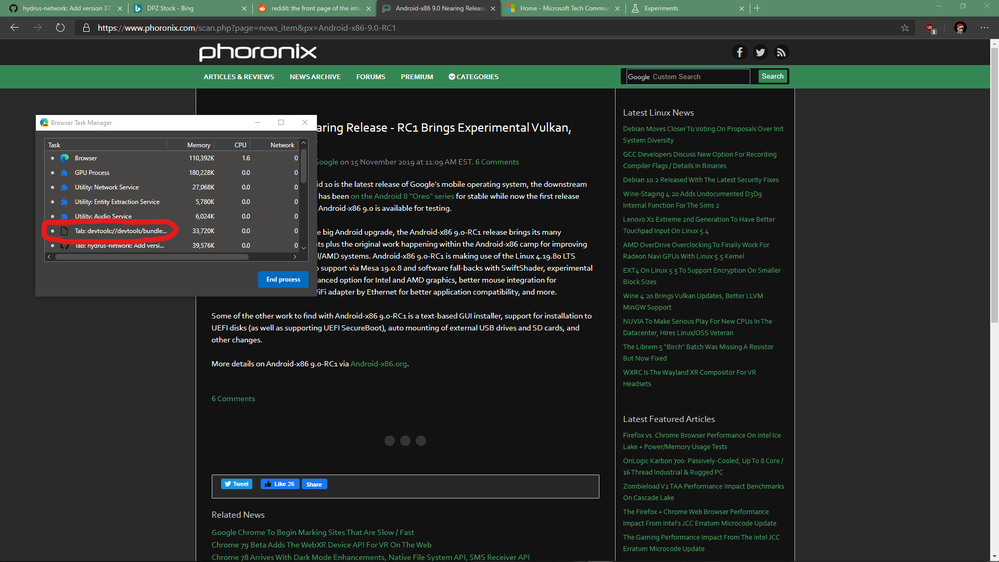Image resolution: width=999 pixels, height=562 pixels.
Task: Click the browser forward arrow
Action: (x=37, y=27)
